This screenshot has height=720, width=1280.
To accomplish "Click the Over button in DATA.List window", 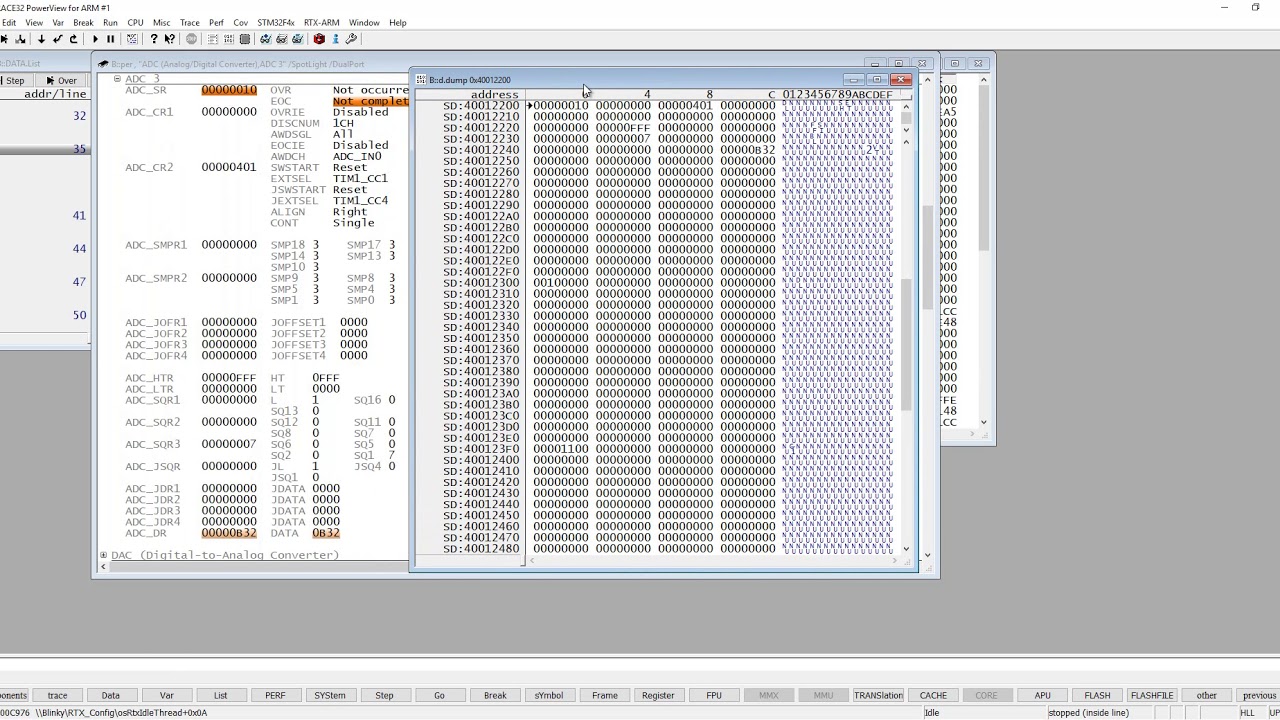I will pyautogui.click(x=61, y=81).
